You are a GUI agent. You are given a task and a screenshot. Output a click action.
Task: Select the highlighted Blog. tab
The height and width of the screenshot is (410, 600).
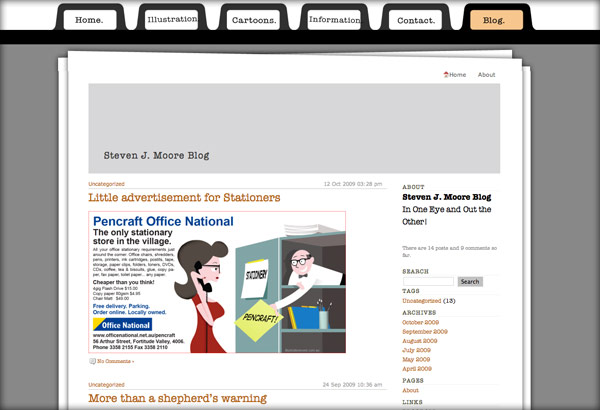tap(496, 20)
